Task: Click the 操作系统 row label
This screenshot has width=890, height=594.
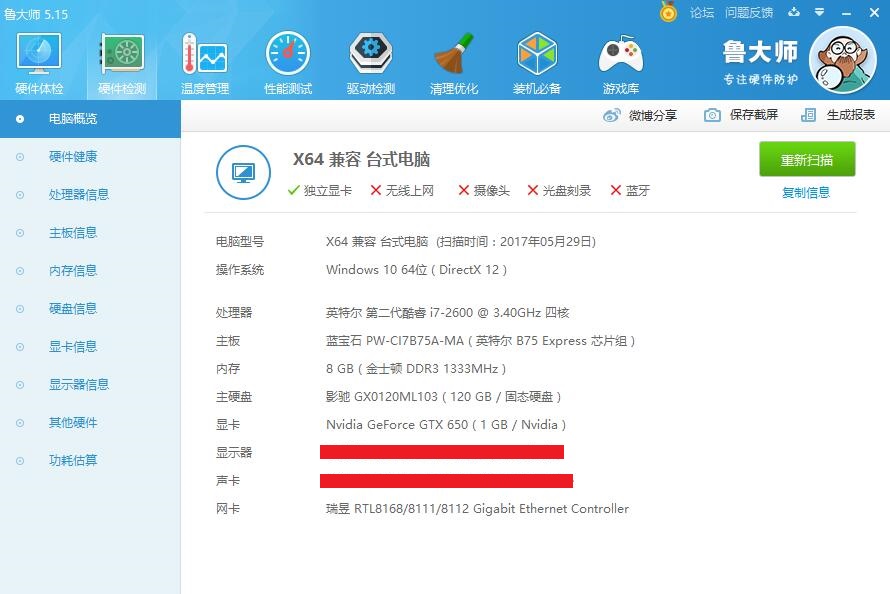Action: [240, 269]
